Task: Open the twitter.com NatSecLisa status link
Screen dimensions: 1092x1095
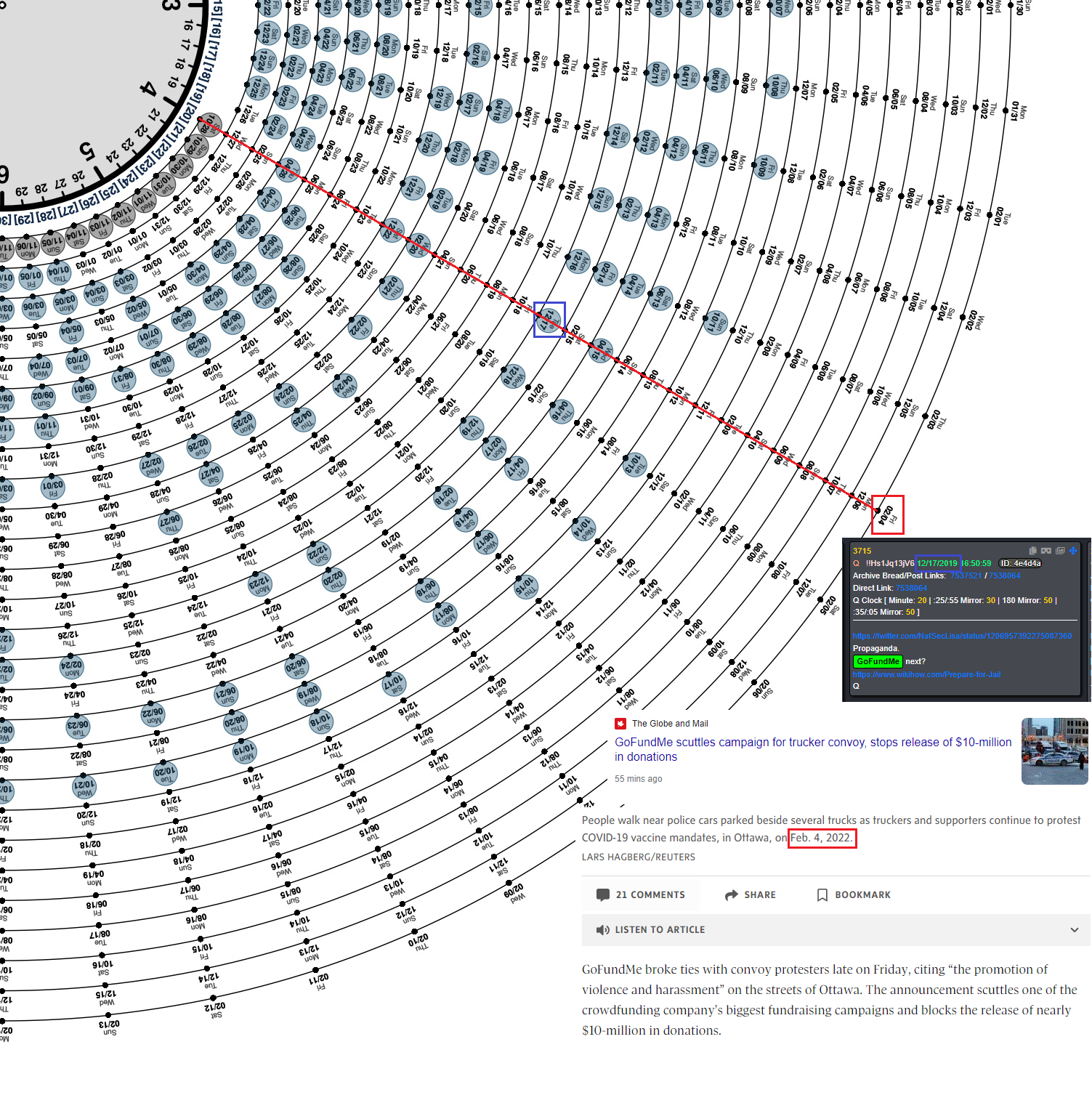Action: click(962, 636)
